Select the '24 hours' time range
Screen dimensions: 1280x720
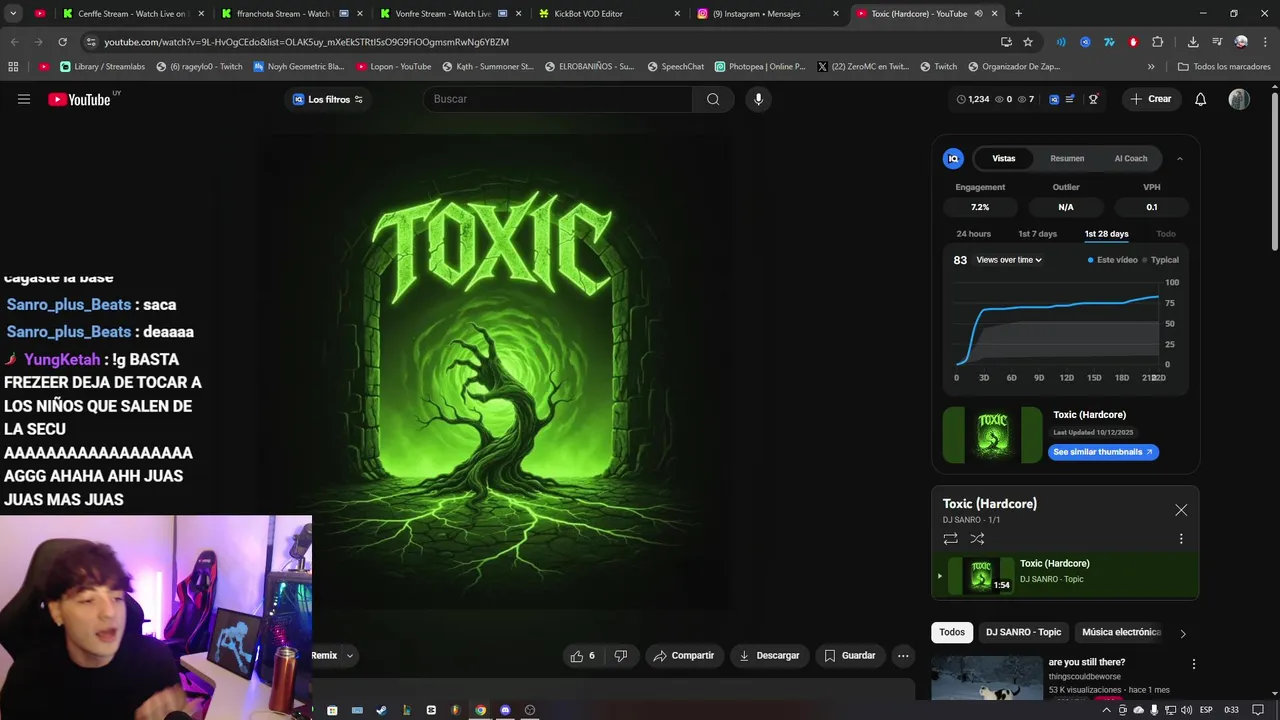(x=973, y=234)
